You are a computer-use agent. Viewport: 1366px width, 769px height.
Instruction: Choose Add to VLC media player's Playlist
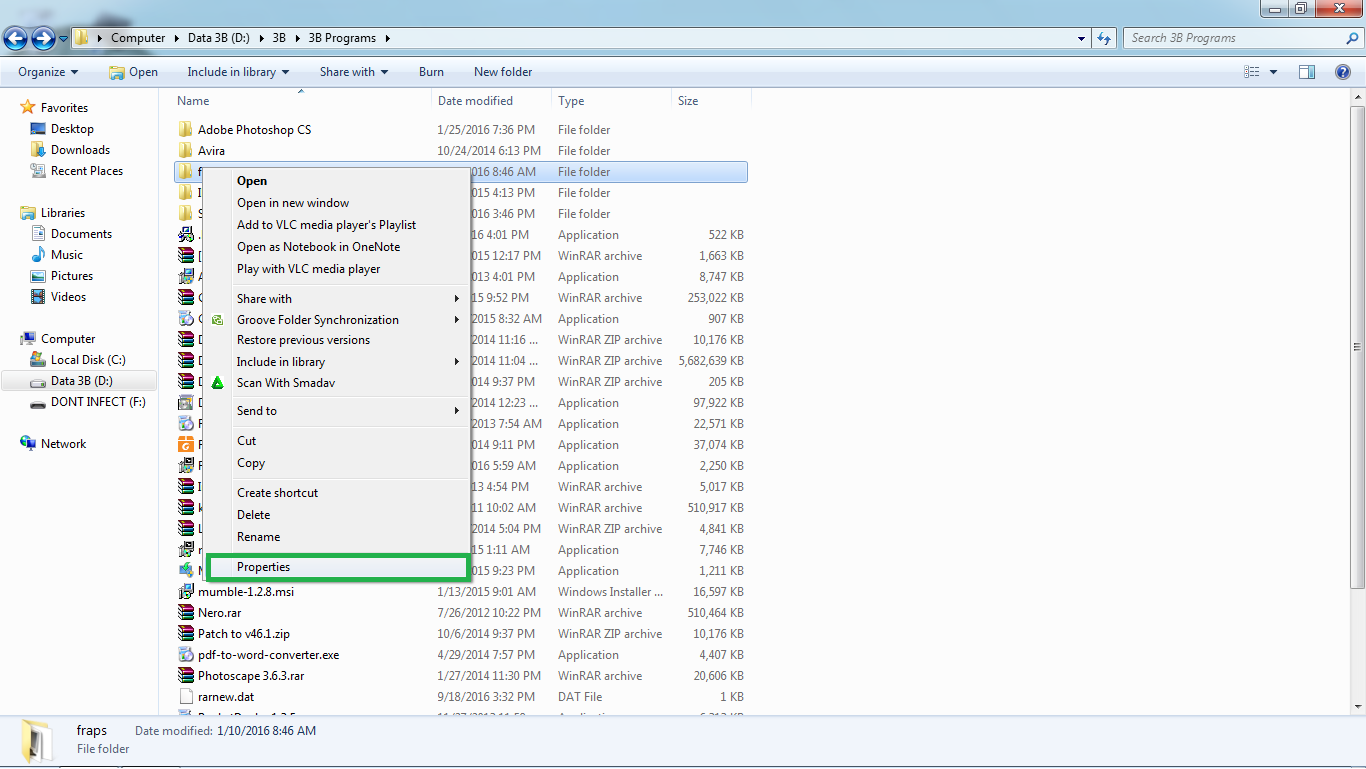click(x=338, y=225)
